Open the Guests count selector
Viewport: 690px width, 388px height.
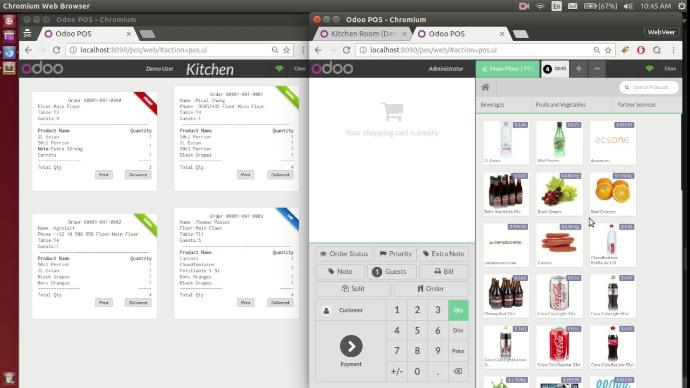389,271
